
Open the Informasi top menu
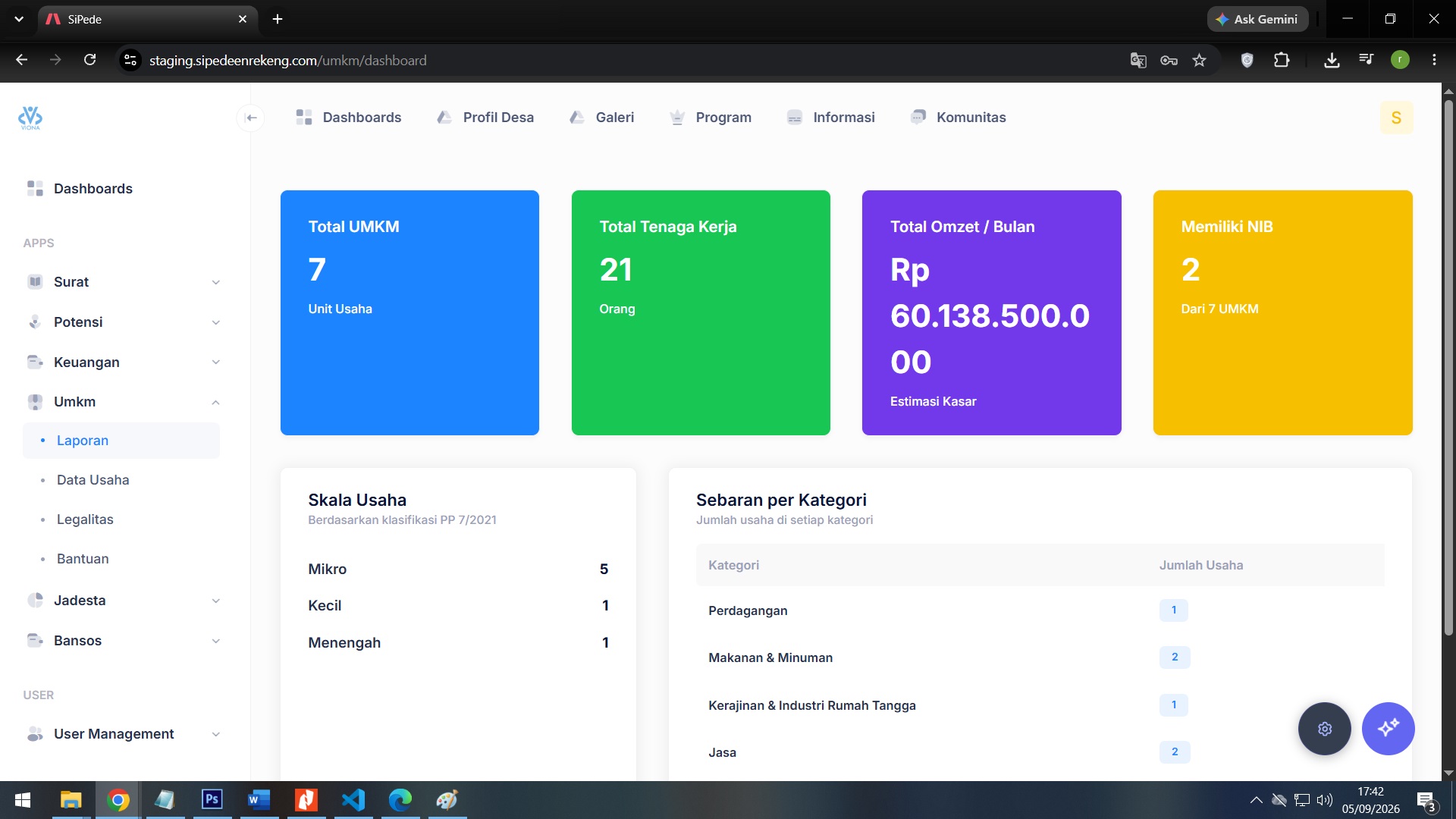[831, 118]
